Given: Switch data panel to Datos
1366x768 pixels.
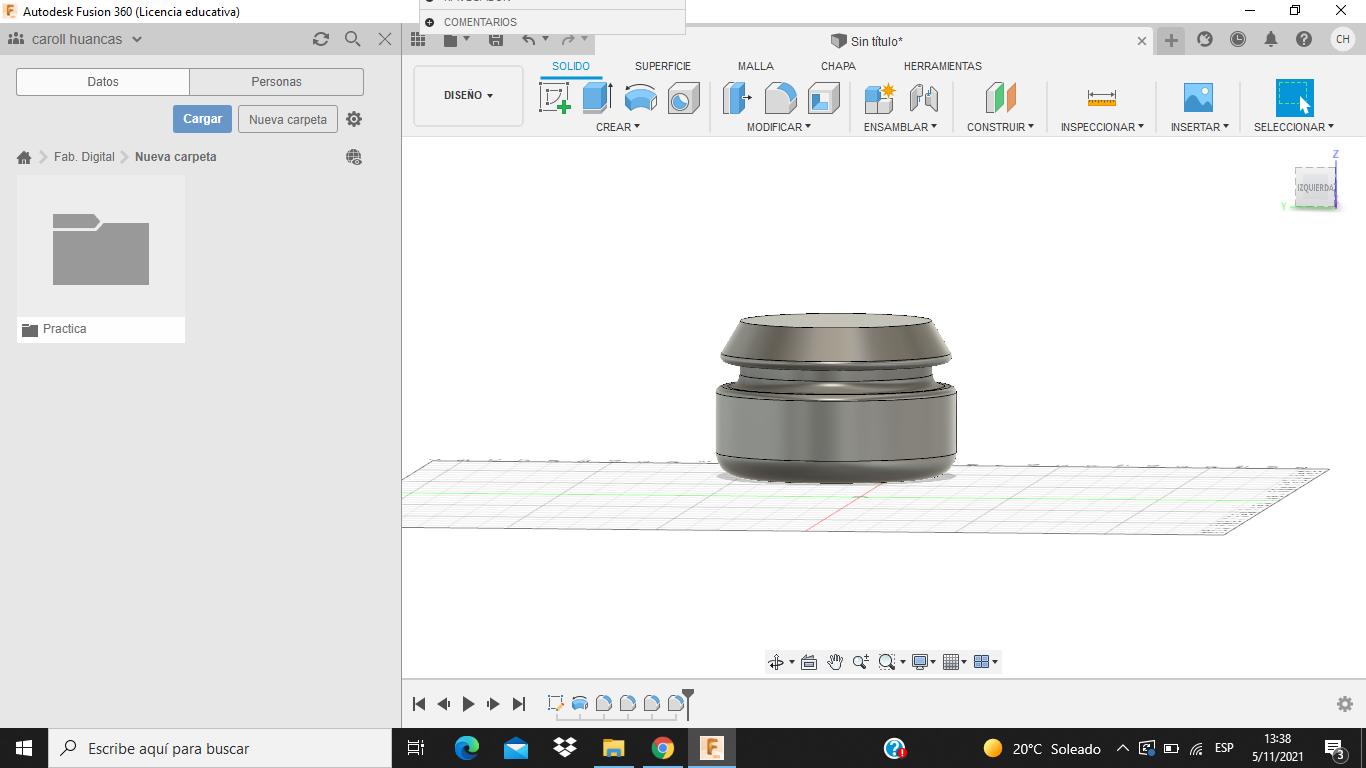Looking at the screenshot, I should (x=103, y=82).
